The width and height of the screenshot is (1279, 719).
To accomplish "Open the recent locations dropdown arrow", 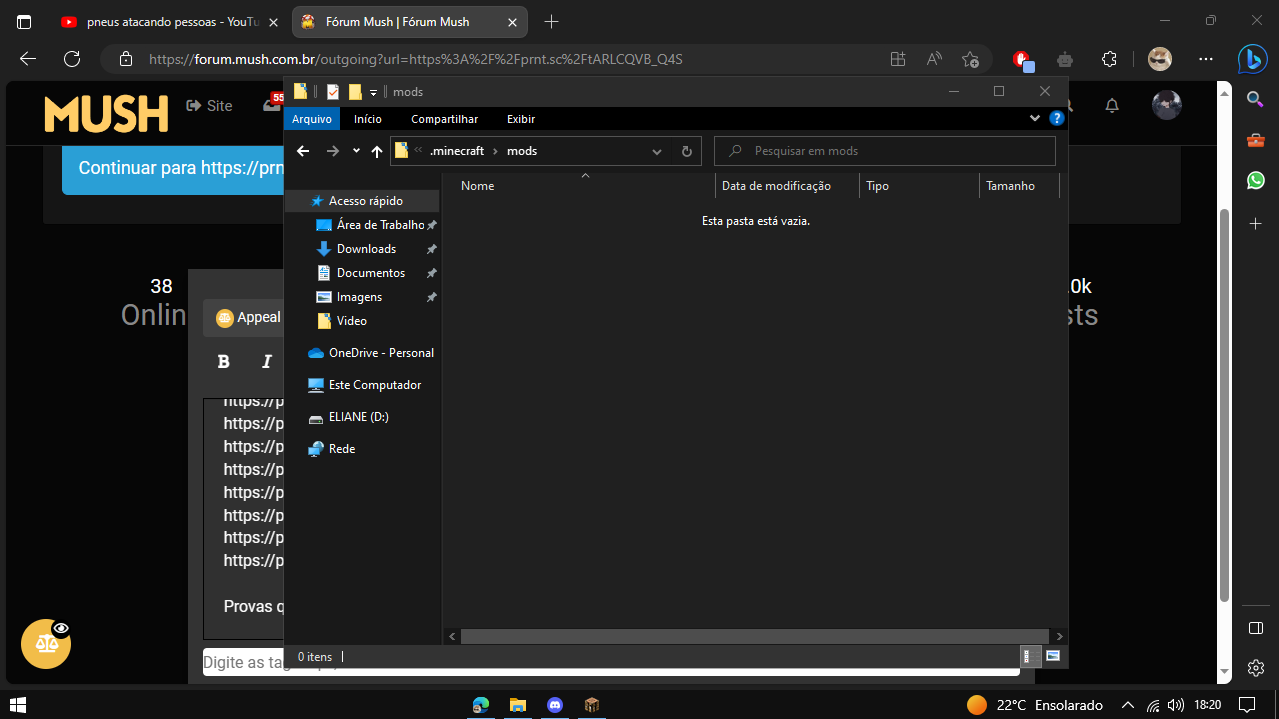I will (356, 151).
